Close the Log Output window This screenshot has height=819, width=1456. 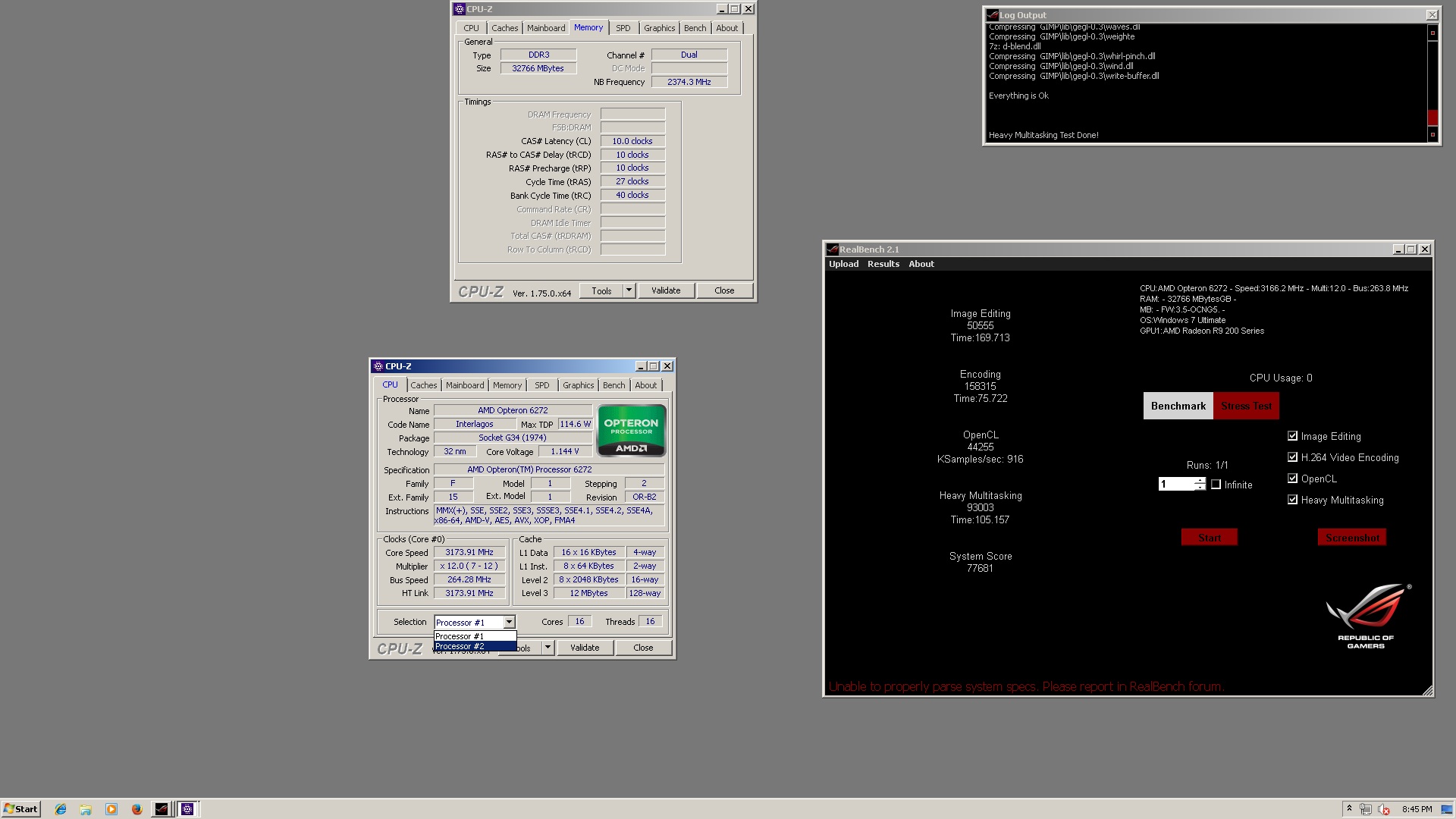pos(1432,15)
